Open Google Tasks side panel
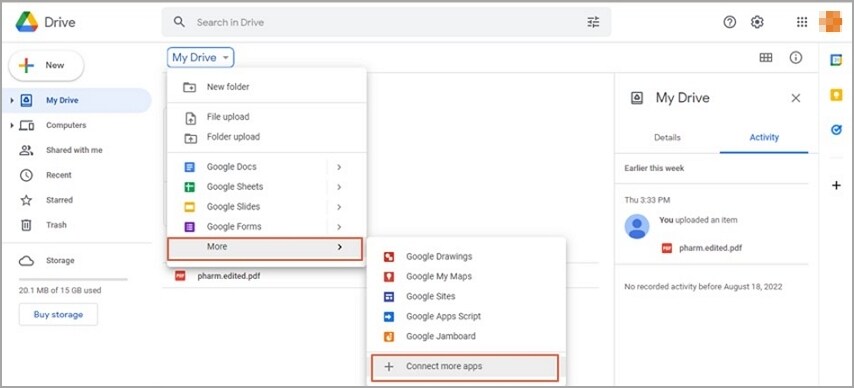The width and height of the screenshot is (854, 388). pos(836,131)
